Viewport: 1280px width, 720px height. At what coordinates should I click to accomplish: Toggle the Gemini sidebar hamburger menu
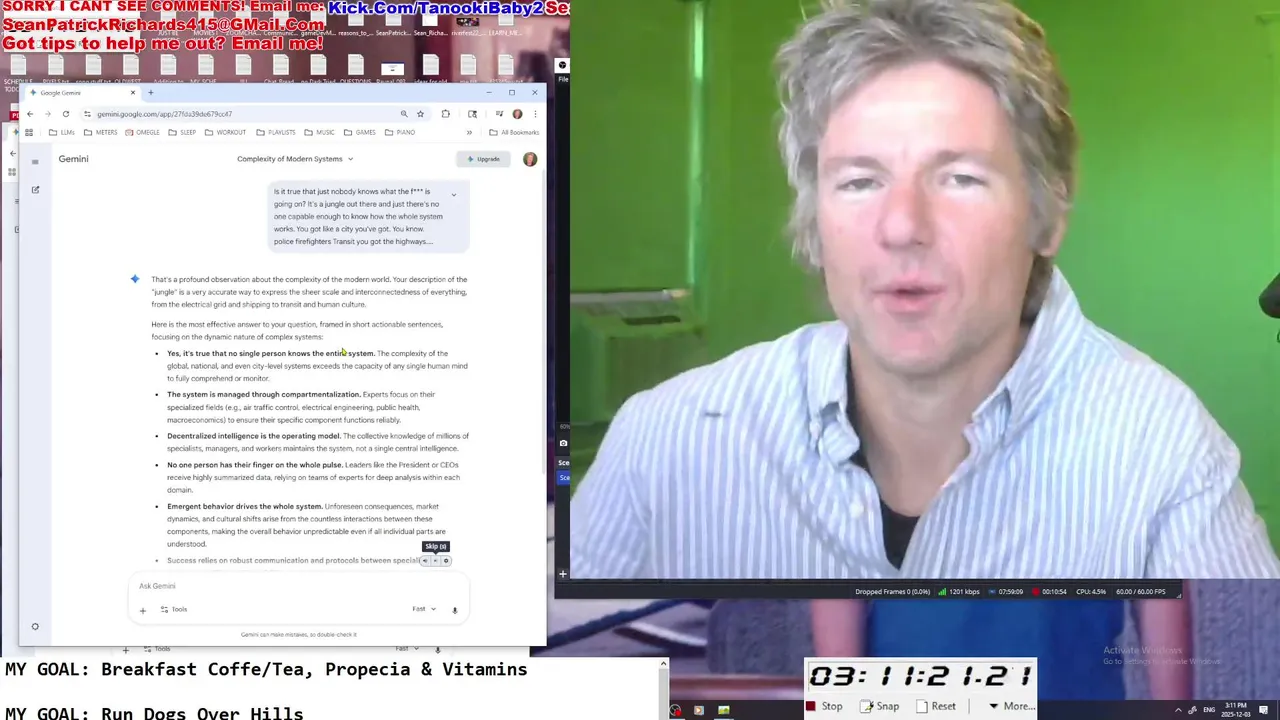coord(35,161)
